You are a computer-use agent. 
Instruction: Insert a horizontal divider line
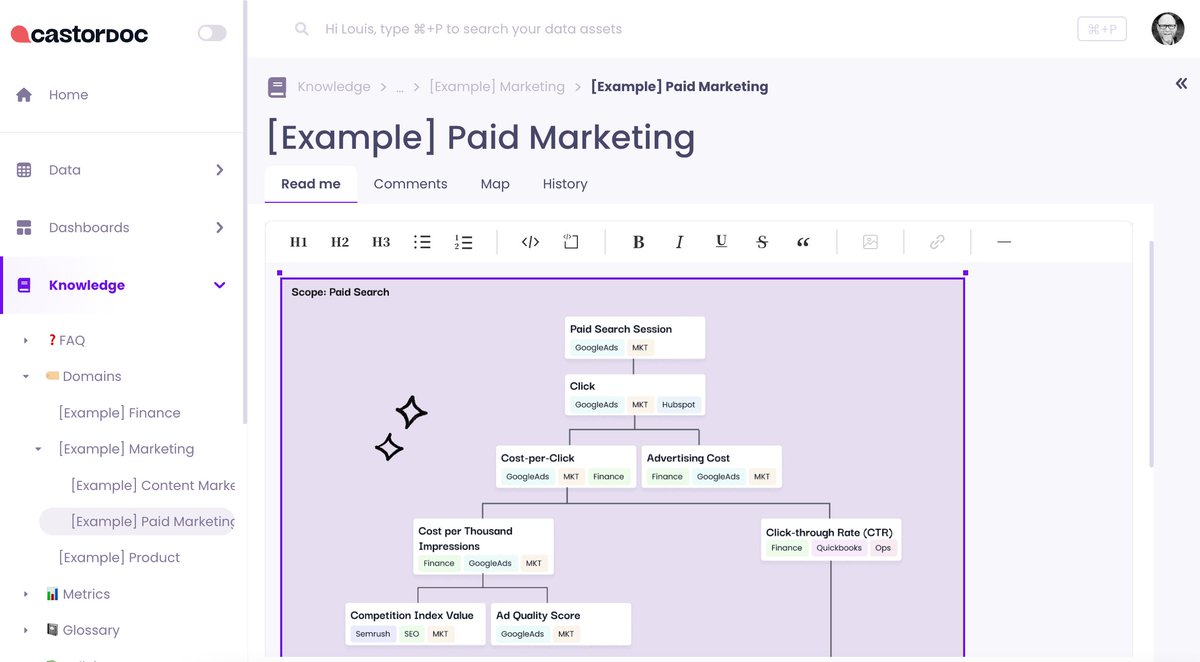[x=1004, y=242]
